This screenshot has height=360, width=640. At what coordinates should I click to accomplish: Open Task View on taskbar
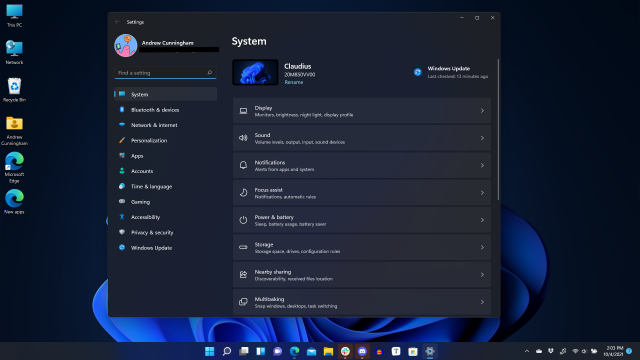coord(244,351)
